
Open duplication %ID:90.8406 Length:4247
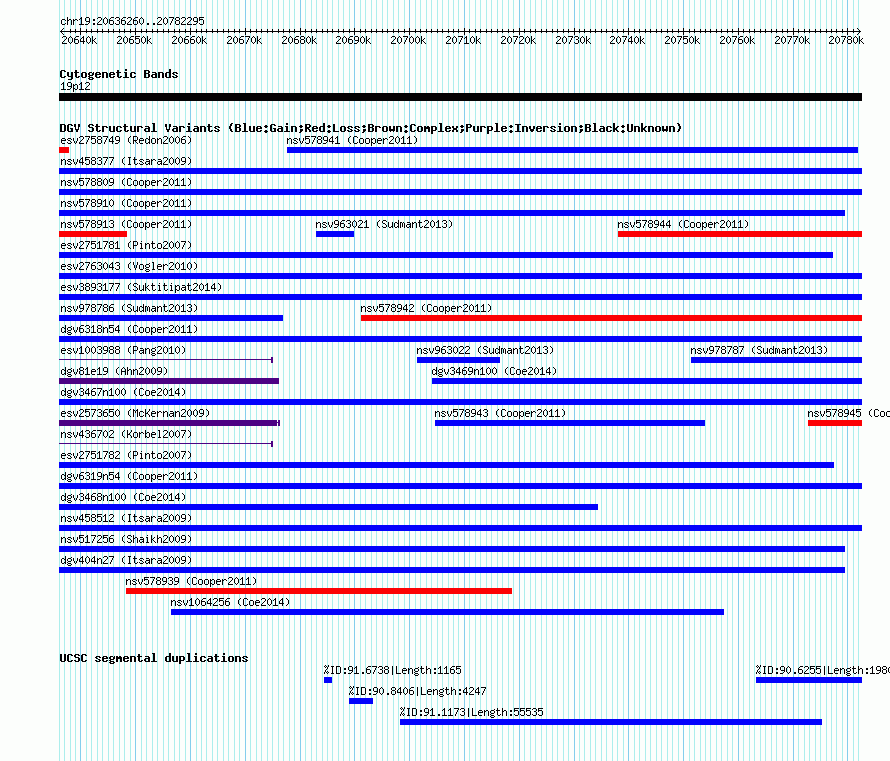(361, 701)
